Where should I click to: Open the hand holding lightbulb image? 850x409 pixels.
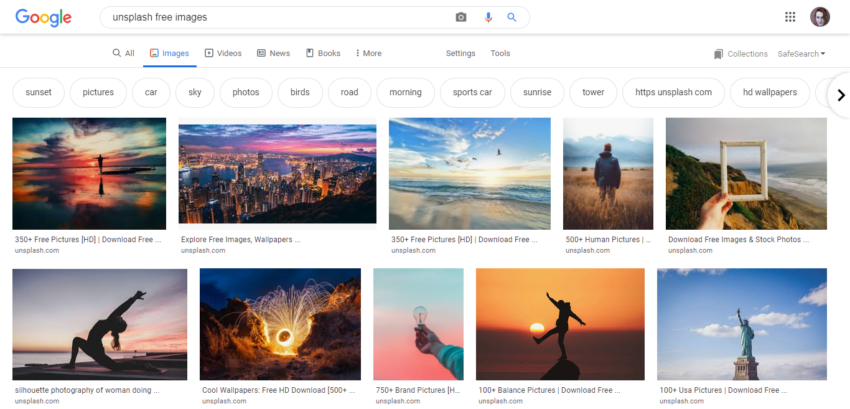[418, 324]
